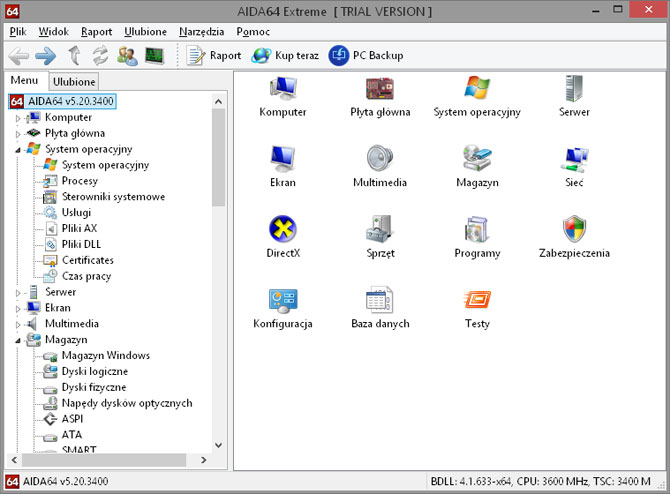Select Sterowniki systemowe in the tree
670x494 pixels.
click(x=112, y=197)
